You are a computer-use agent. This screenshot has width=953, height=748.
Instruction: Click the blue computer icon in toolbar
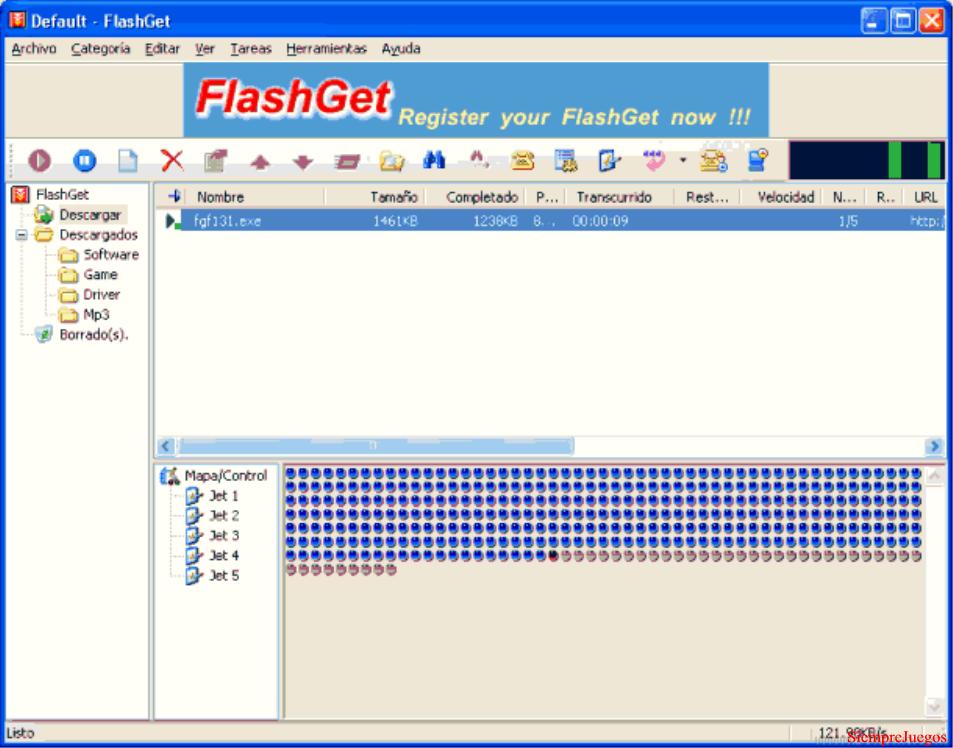point(758,161)
